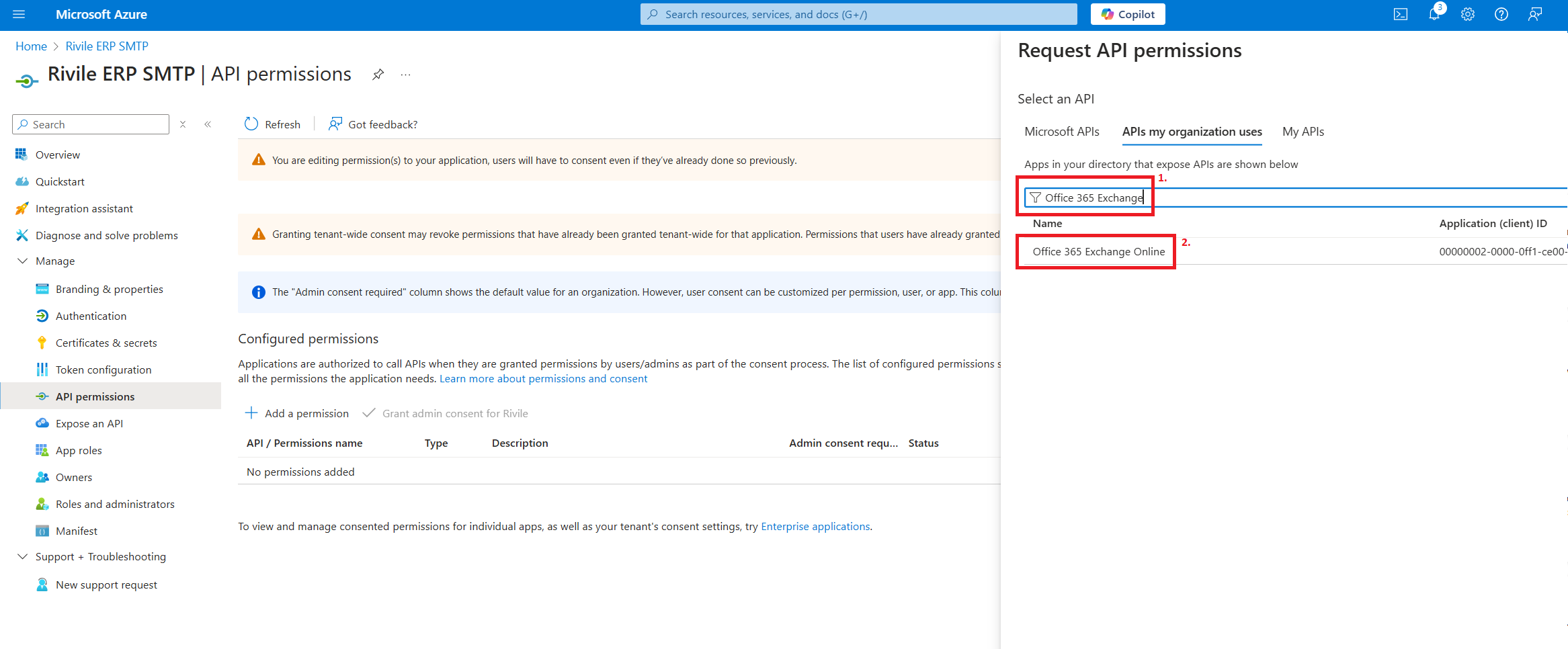1568x649 pixels.
Task: Collapse Support + Troubleshooting section
Action: click(x=22, y=556)
